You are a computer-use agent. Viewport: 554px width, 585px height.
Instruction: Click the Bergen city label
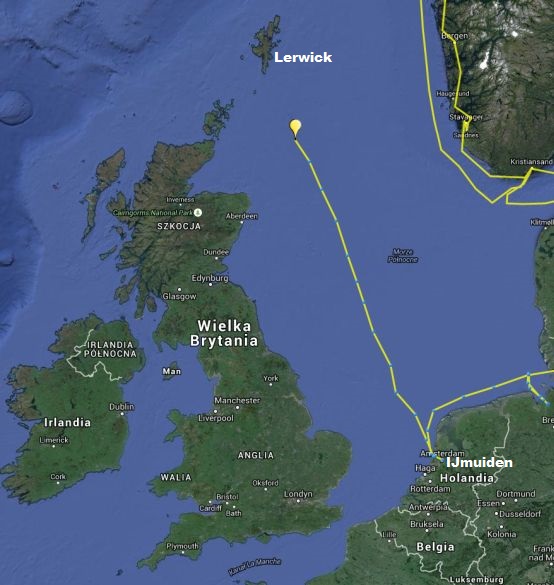pos(454,36)
